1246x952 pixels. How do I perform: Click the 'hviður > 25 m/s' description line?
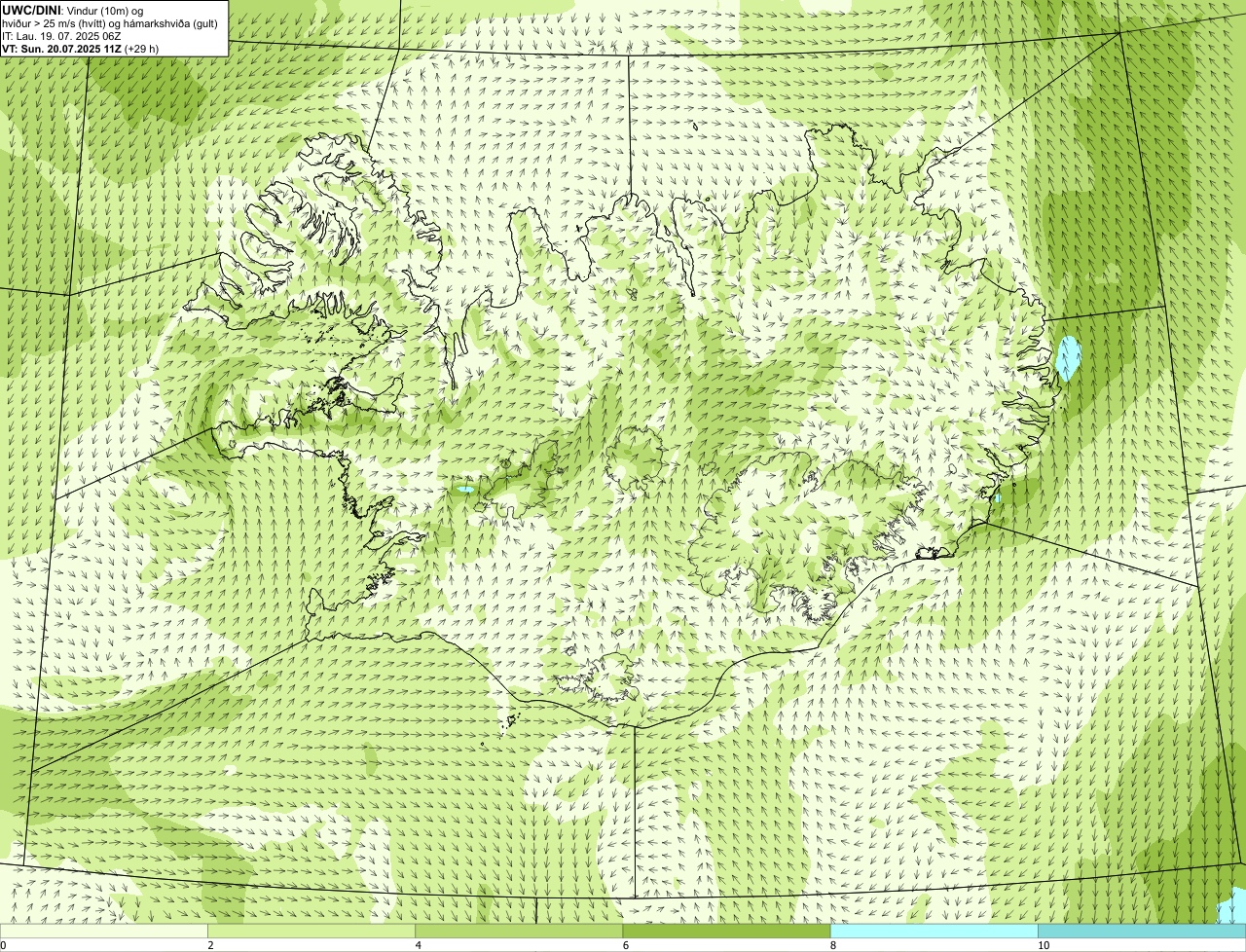110,23
